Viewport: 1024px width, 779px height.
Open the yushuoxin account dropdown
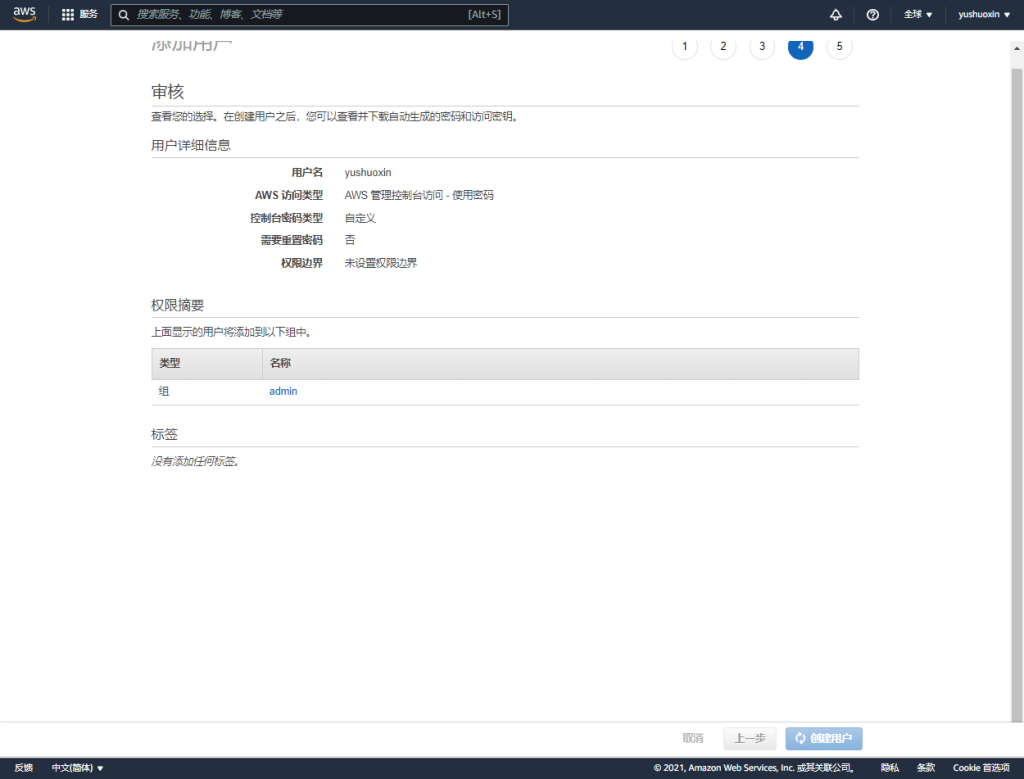(984, 15)
